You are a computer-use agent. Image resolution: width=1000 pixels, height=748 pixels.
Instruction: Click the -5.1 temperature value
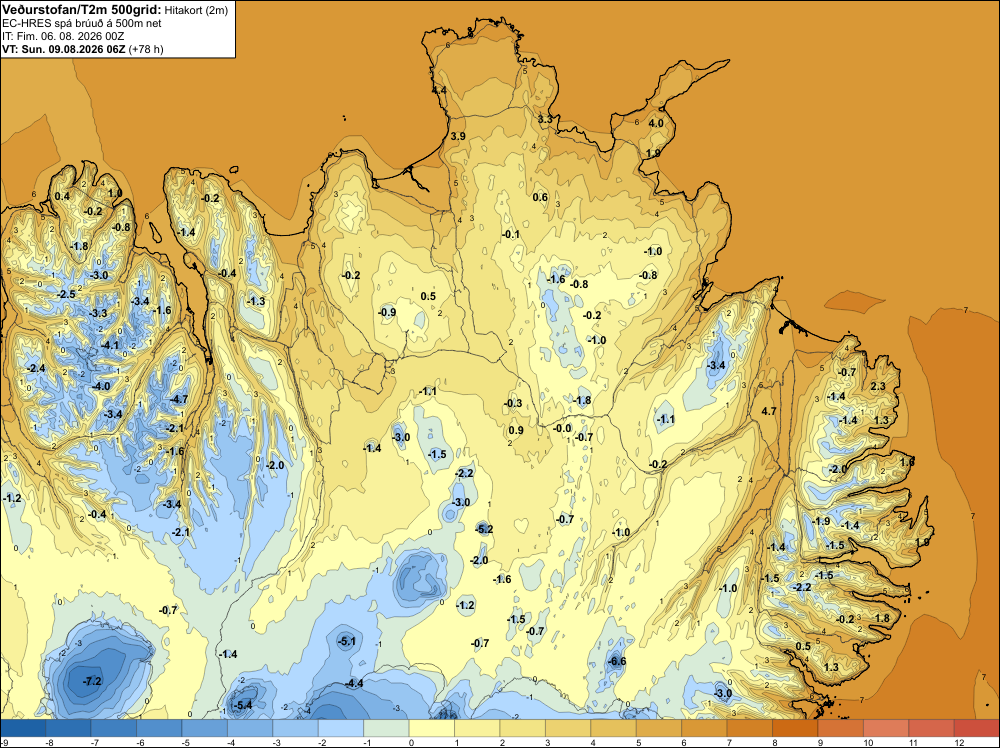point(346,641)
